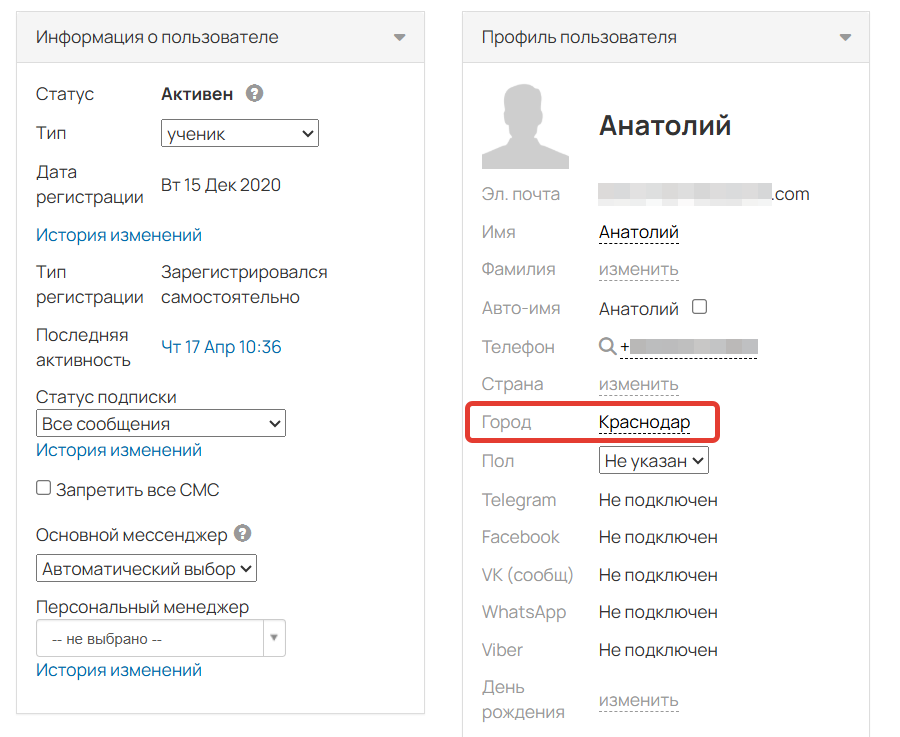Collapse the Профиль пользователя panel arrow
900x737 pixels.
coord(845,38)
